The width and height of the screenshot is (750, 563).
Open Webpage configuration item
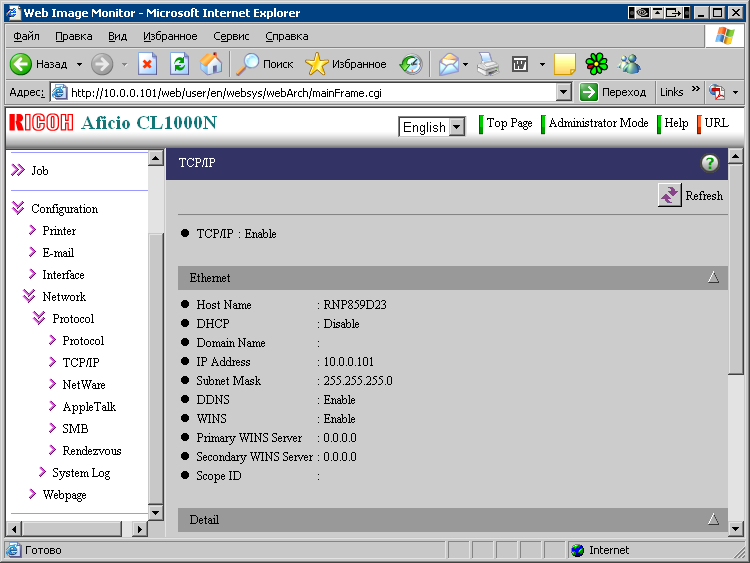[64, 495]
